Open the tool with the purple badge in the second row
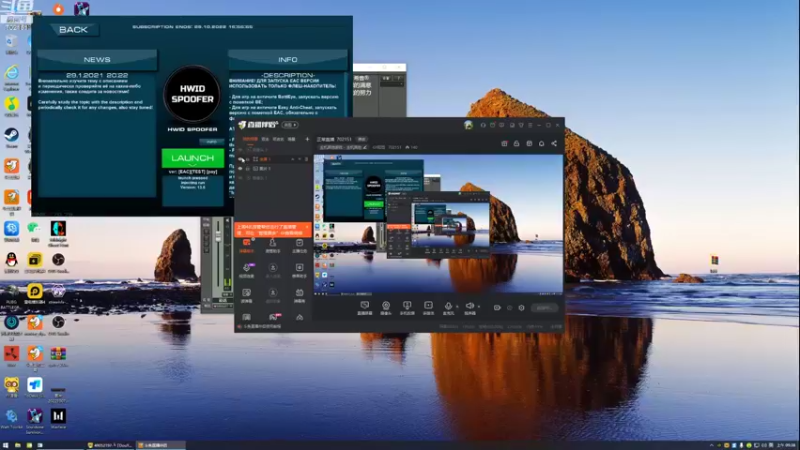Image resolution: width=800 pixels, height=450 pixels. pyautogui.click(x=247, y=270)
